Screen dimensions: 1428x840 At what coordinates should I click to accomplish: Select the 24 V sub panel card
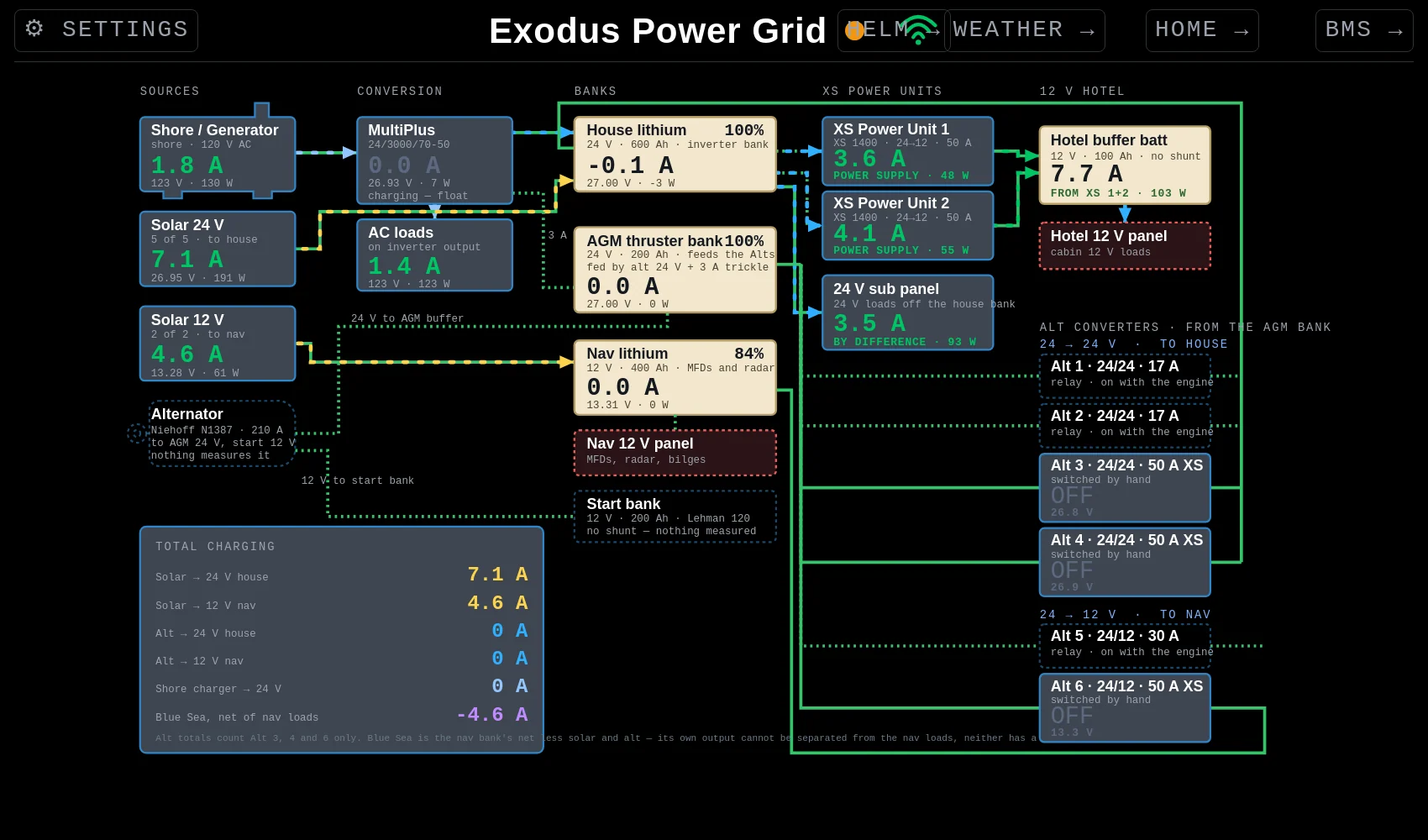click(908, 312)
